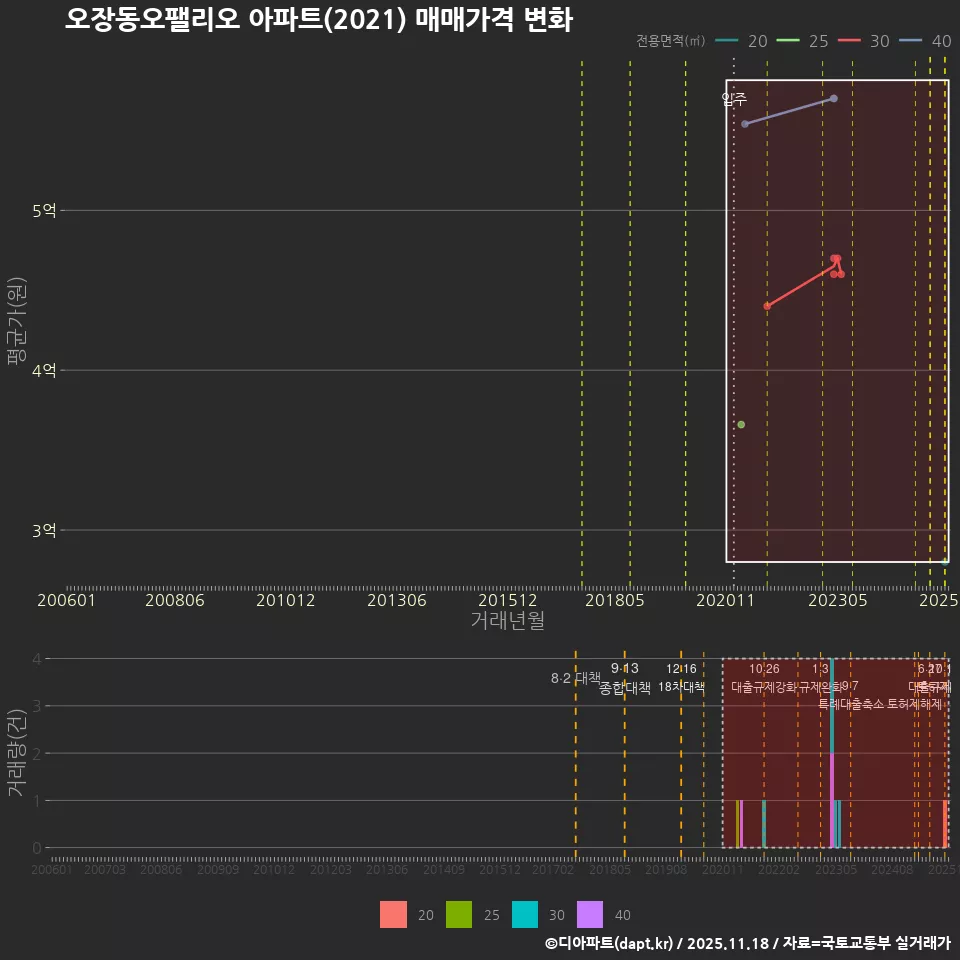Open the 디아파트(dapt.kr) source credit link
This screenshot has height=960, width=960.
[x=608, y=943]
